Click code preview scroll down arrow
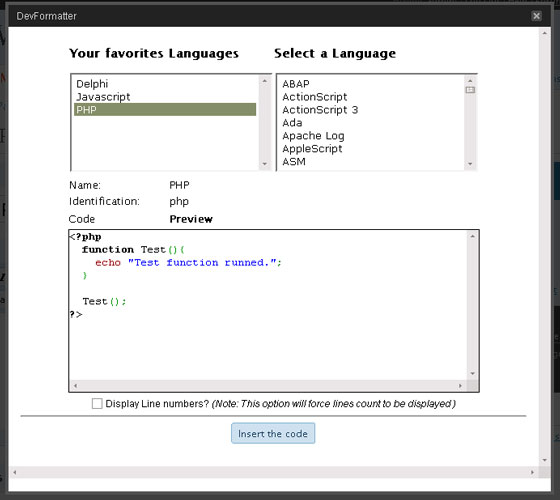This screenshot has height=500, width=560. [x=472, y=374]
